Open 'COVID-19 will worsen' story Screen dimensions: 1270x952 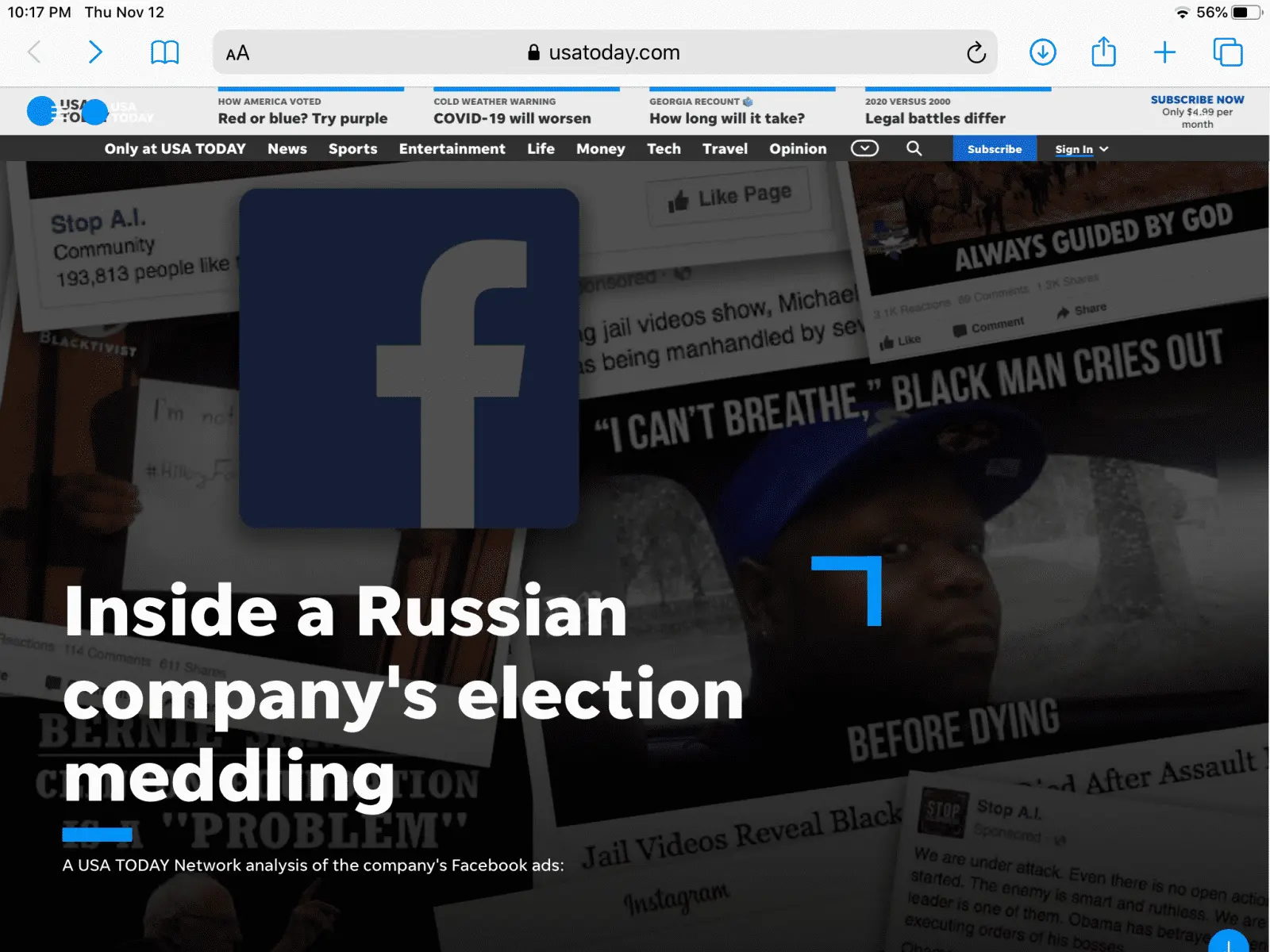512,118
